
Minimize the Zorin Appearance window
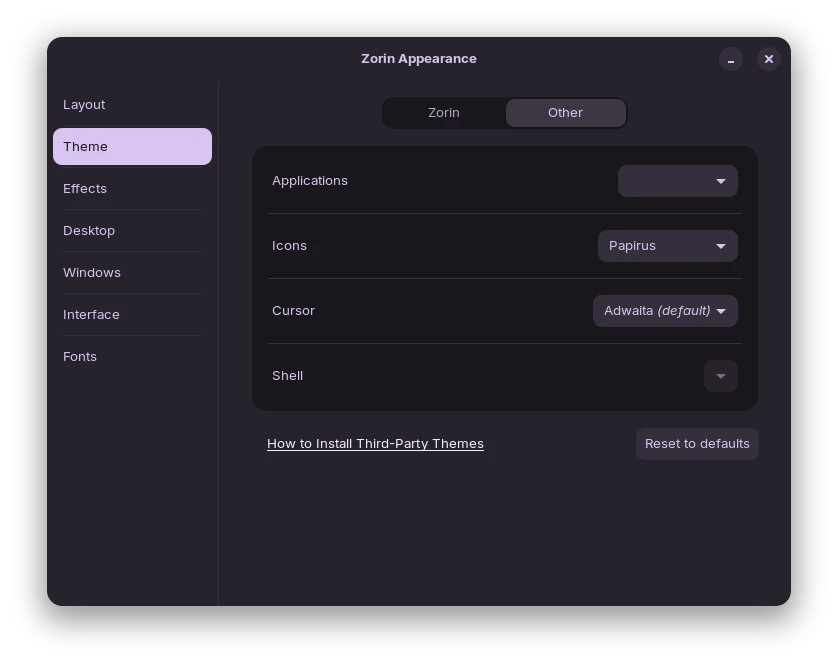click(x=731, y=59)
